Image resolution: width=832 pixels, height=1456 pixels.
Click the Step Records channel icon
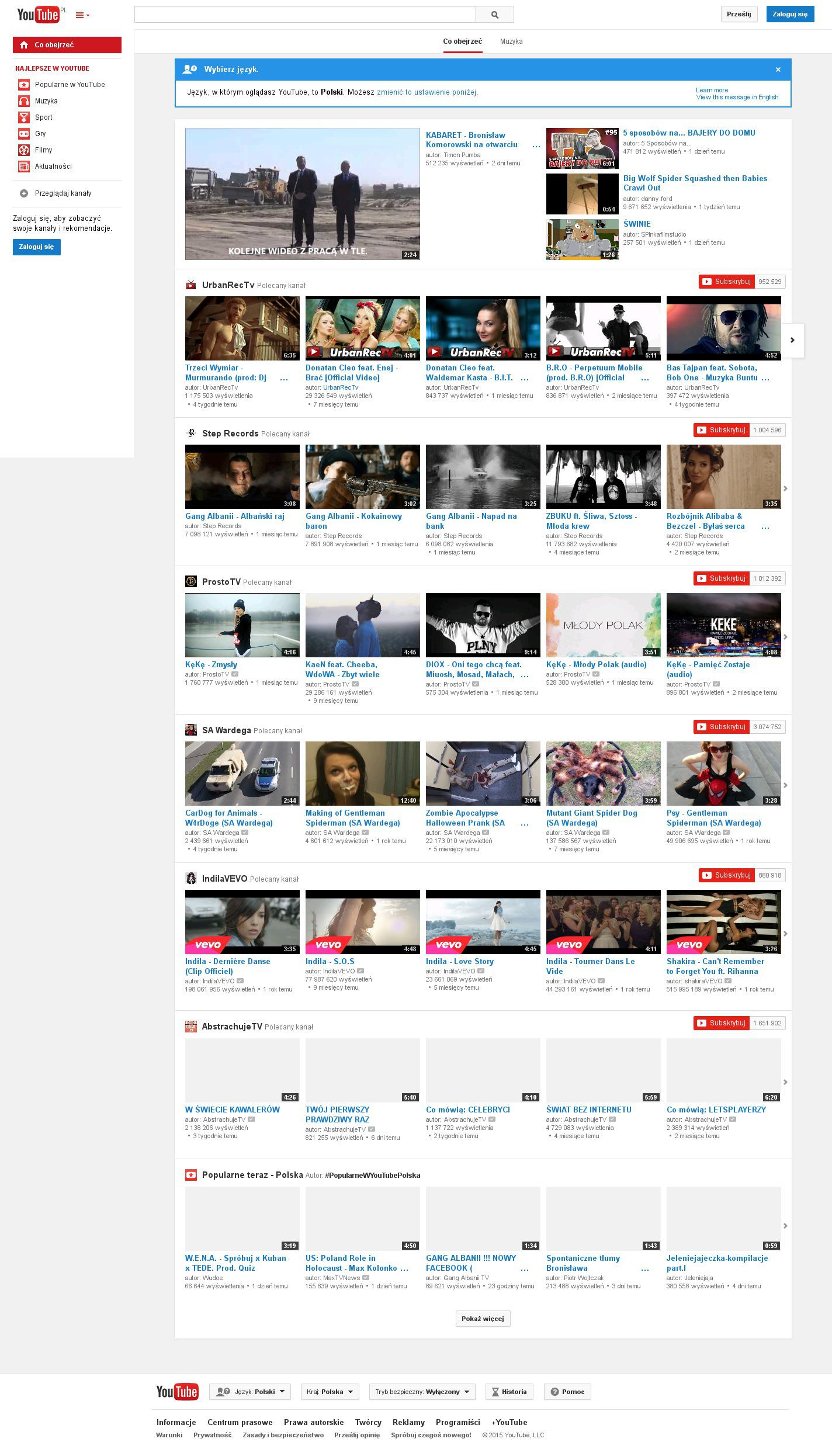[x=191, y=434]
